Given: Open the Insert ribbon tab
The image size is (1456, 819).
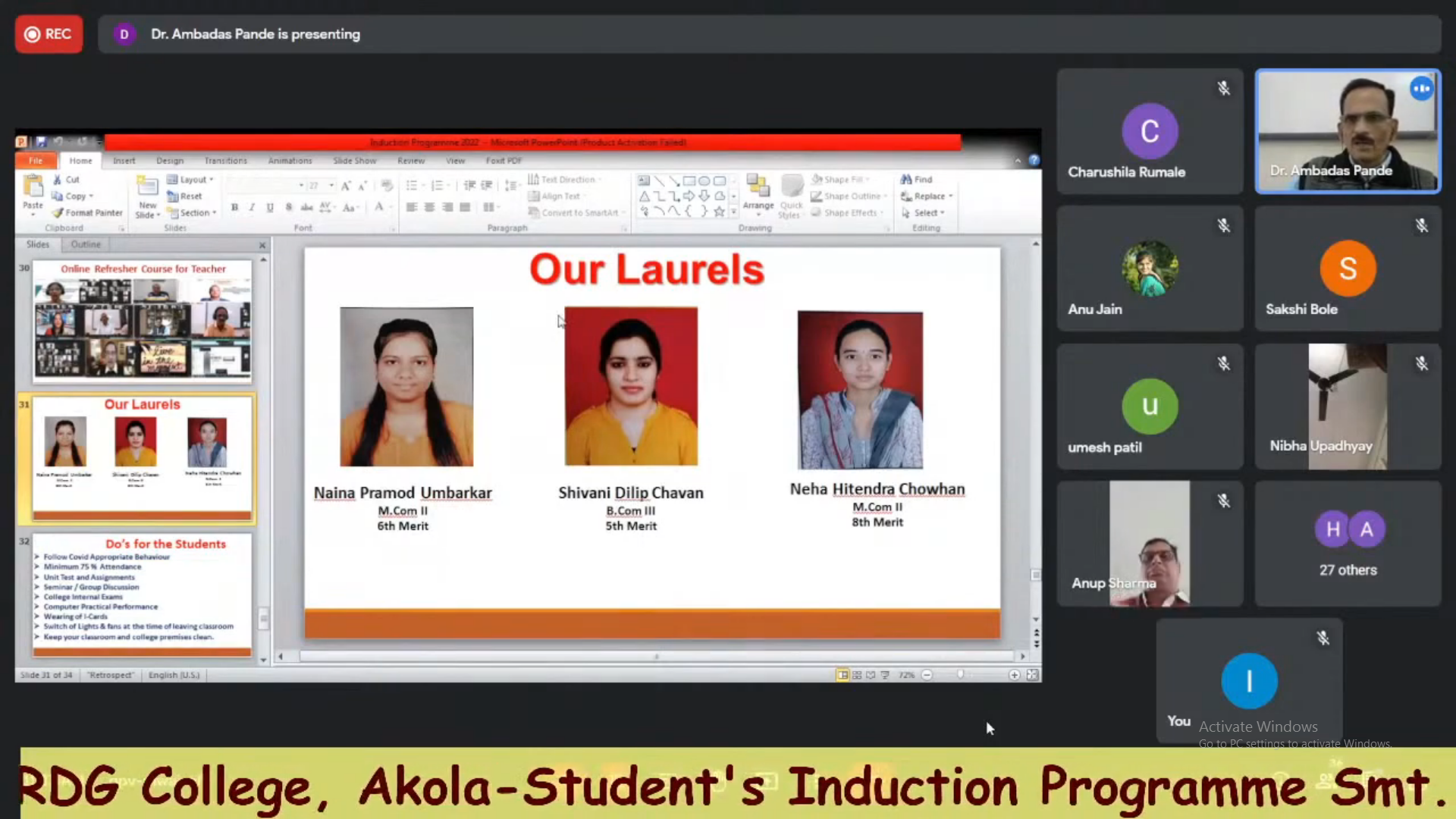Looking at the screenshot, I should click(124, 161).
